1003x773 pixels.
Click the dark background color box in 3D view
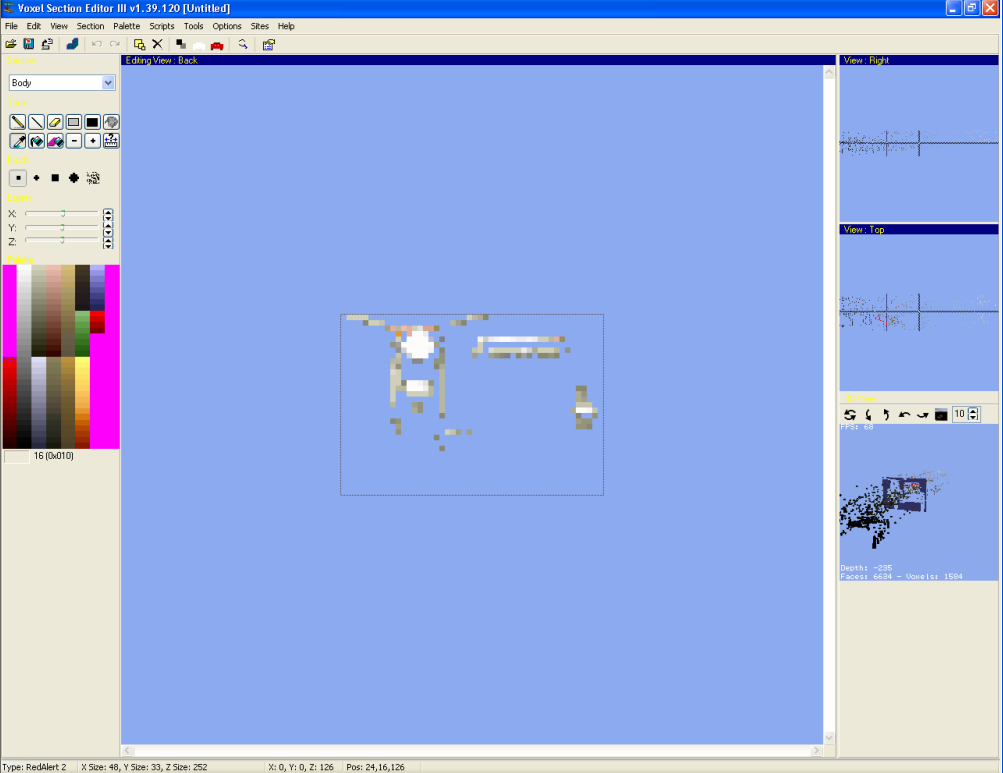pos(941,415)
